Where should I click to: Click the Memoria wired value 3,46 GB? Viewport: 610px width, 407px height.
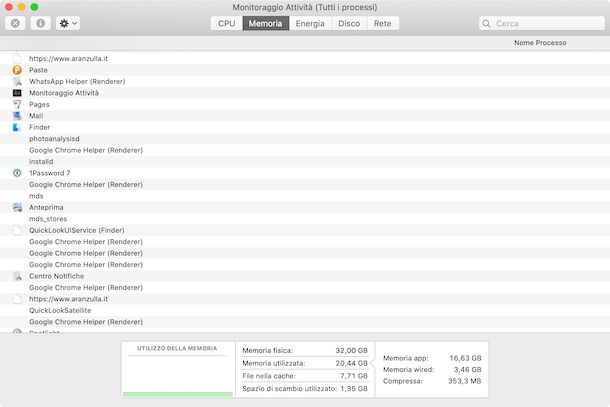point(467,370)
